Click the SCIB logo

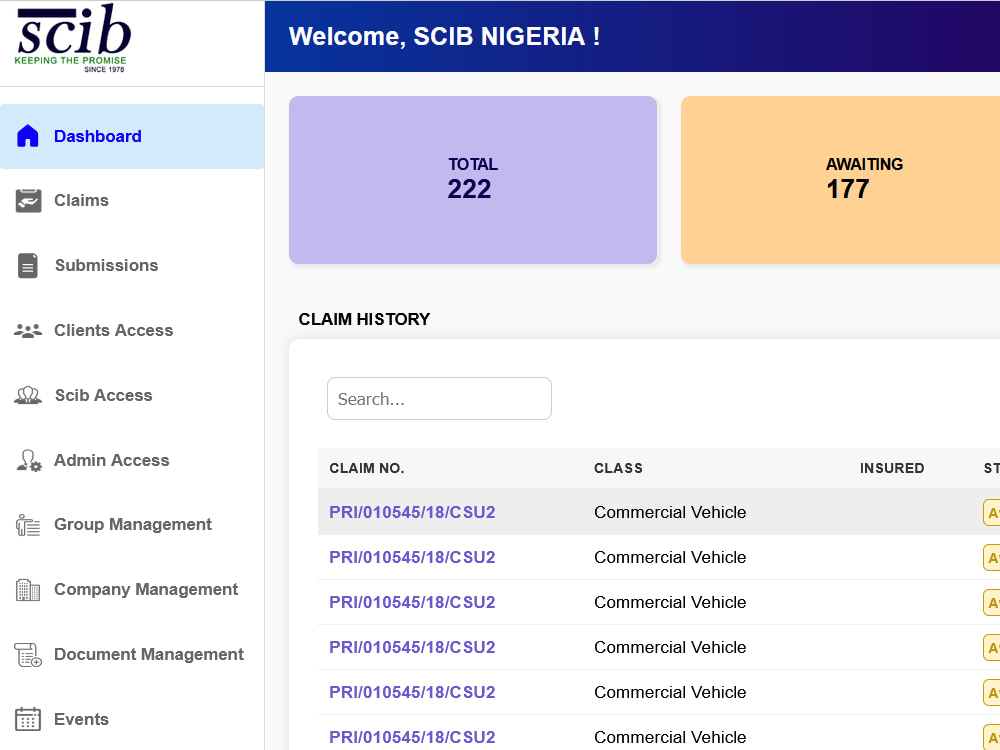(x=73, y=38)
